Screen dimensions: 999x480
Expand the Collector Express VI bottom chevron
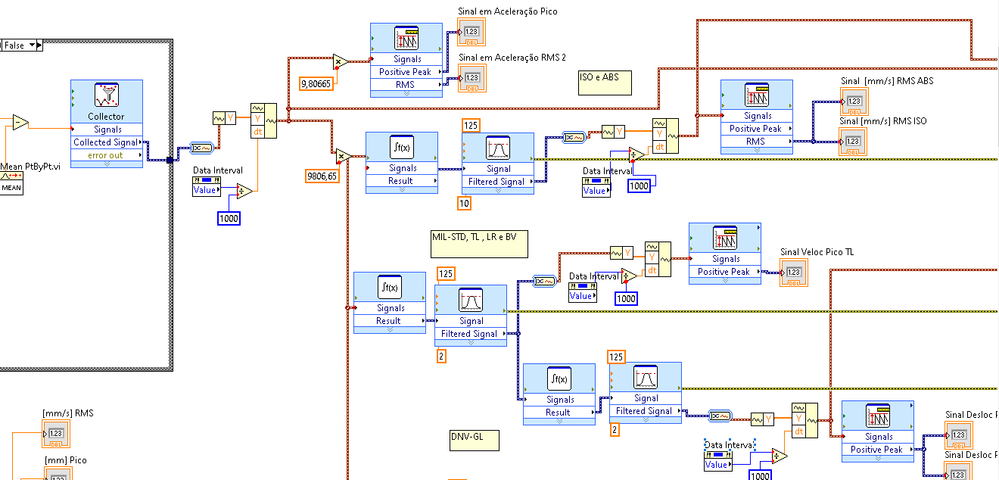(106, 164)
